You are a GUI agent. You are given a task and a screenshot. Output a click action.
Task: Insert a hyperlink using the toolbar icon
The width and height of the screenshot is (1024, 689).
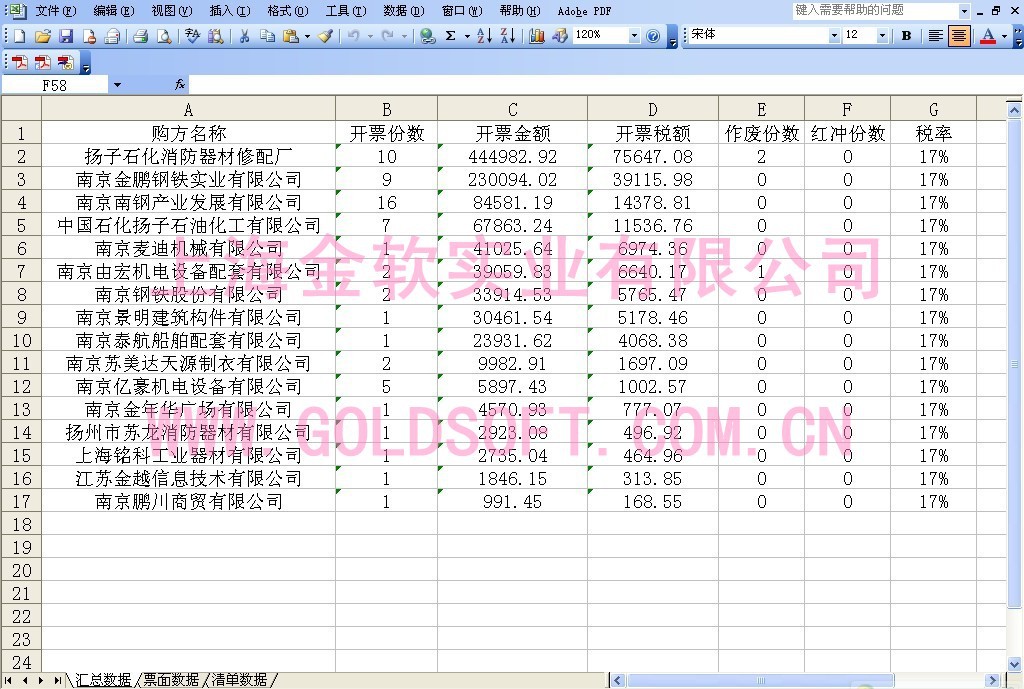426,35
